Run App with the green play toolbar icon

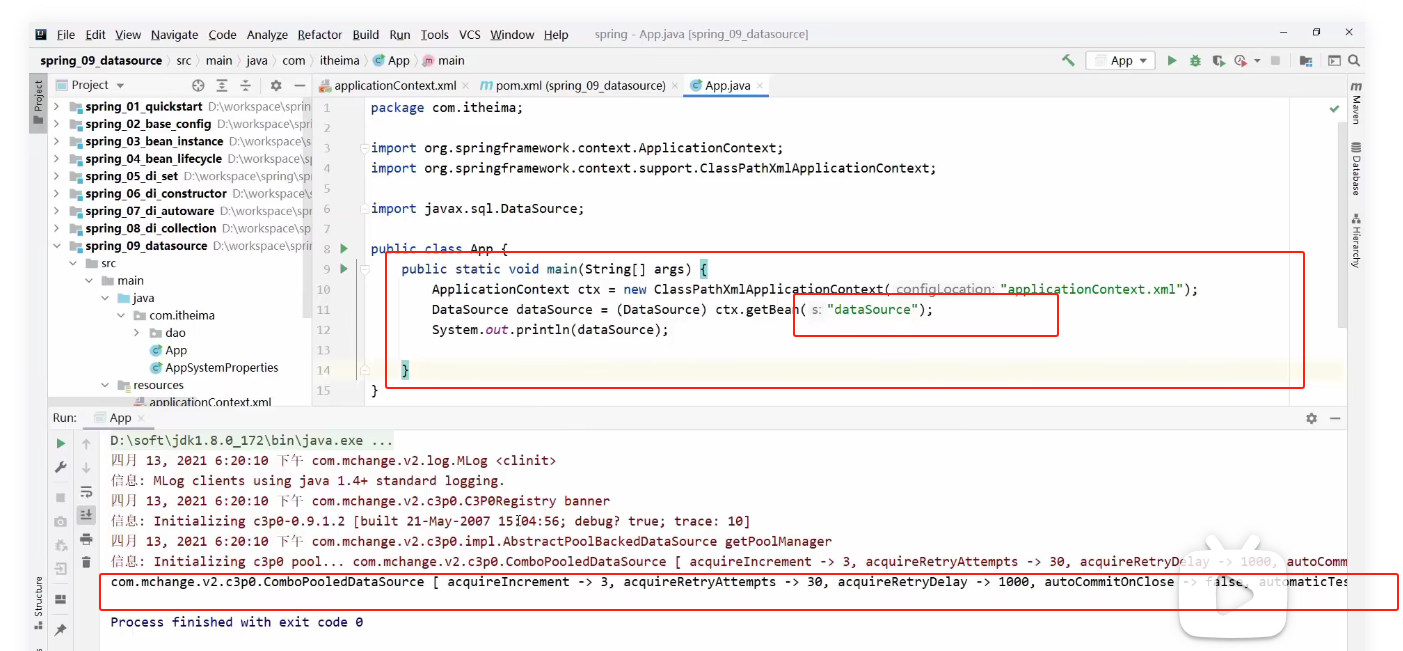point(1172,60)
